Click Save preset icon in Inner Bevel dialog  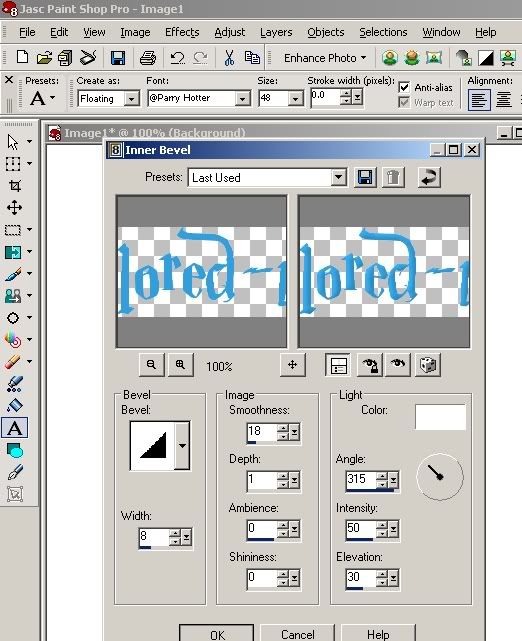coord(365,177)
